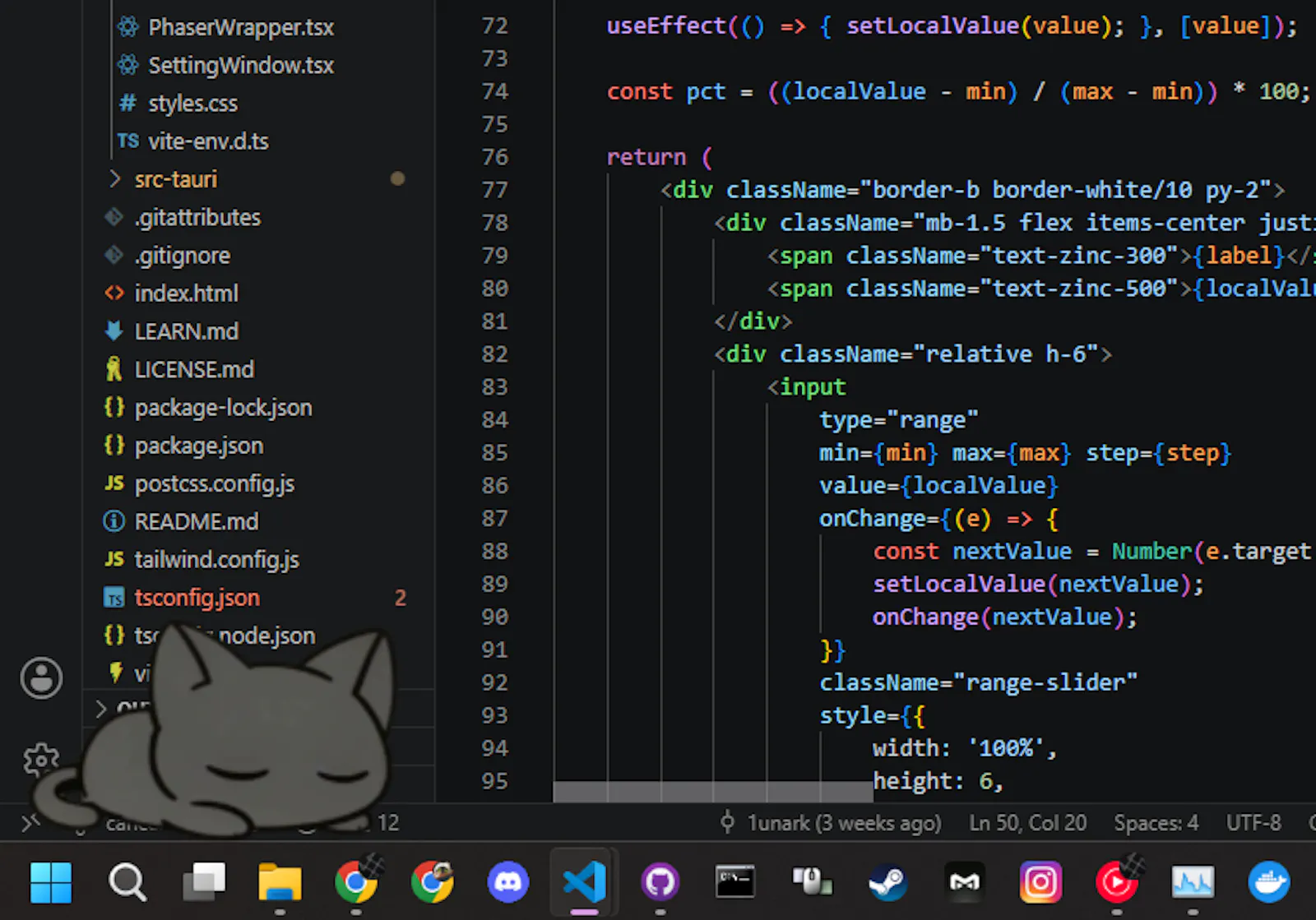Click the Windows Start button
This screenshot has height=920, width=1316.
tap(51, 882)
